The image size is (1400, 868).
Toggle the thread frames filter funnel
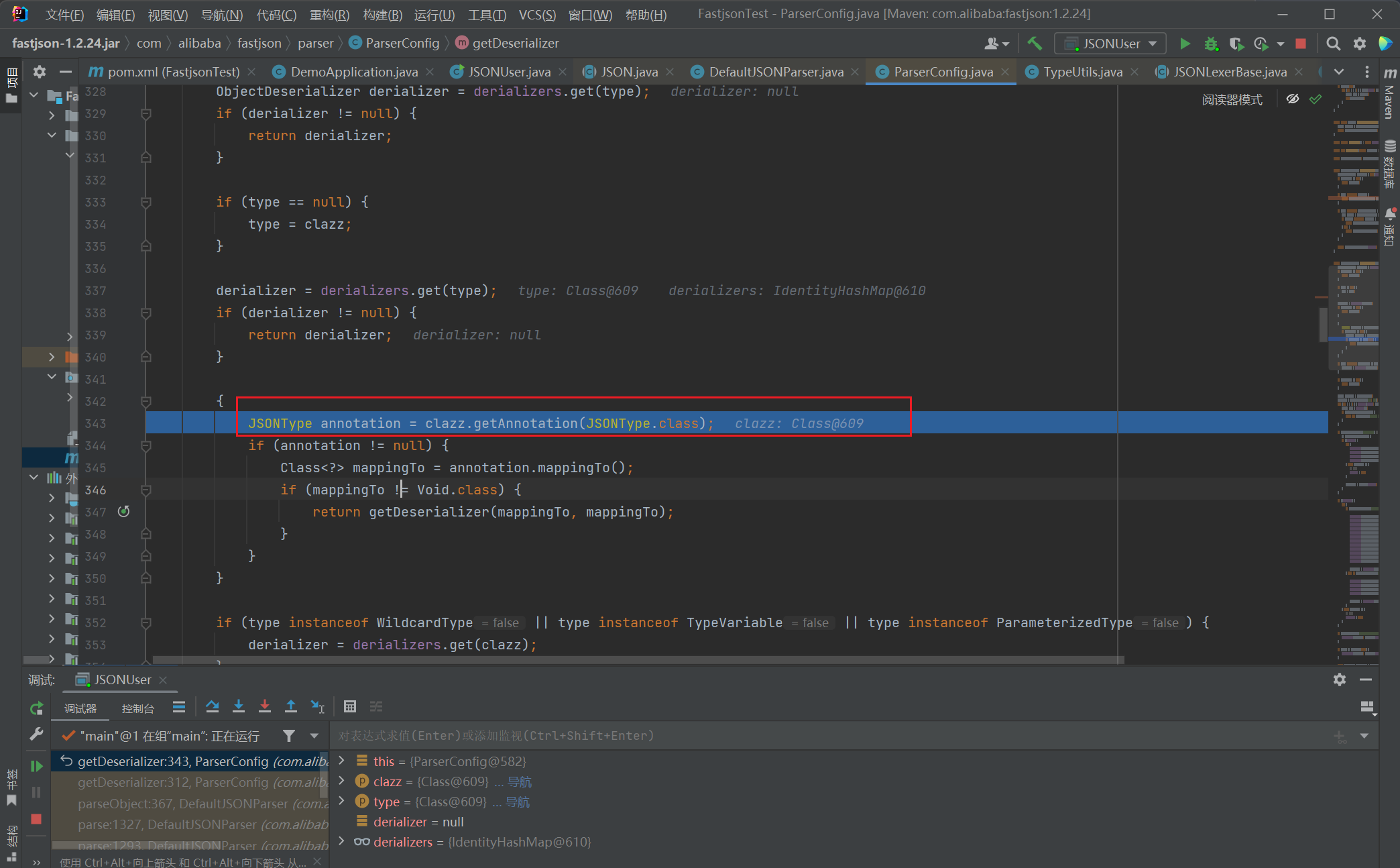click(x=289, y=736)
